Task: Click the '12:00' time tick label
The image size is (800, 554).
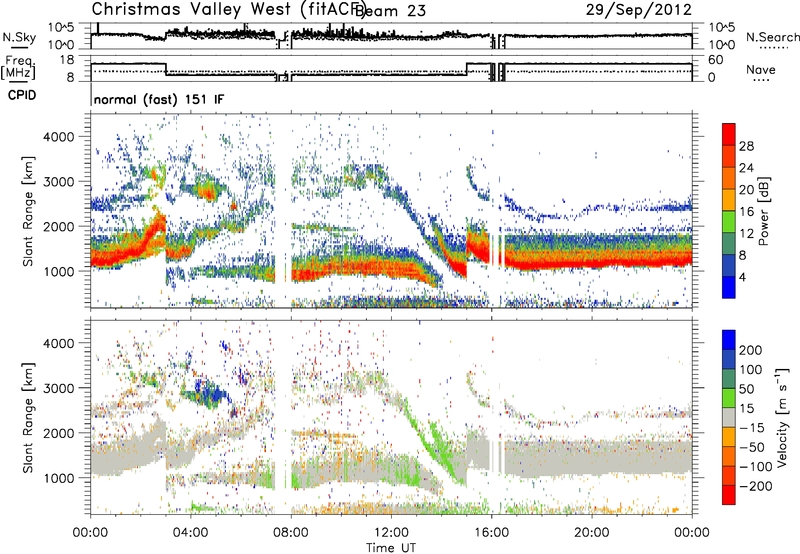Action: (x=391, y=533)
